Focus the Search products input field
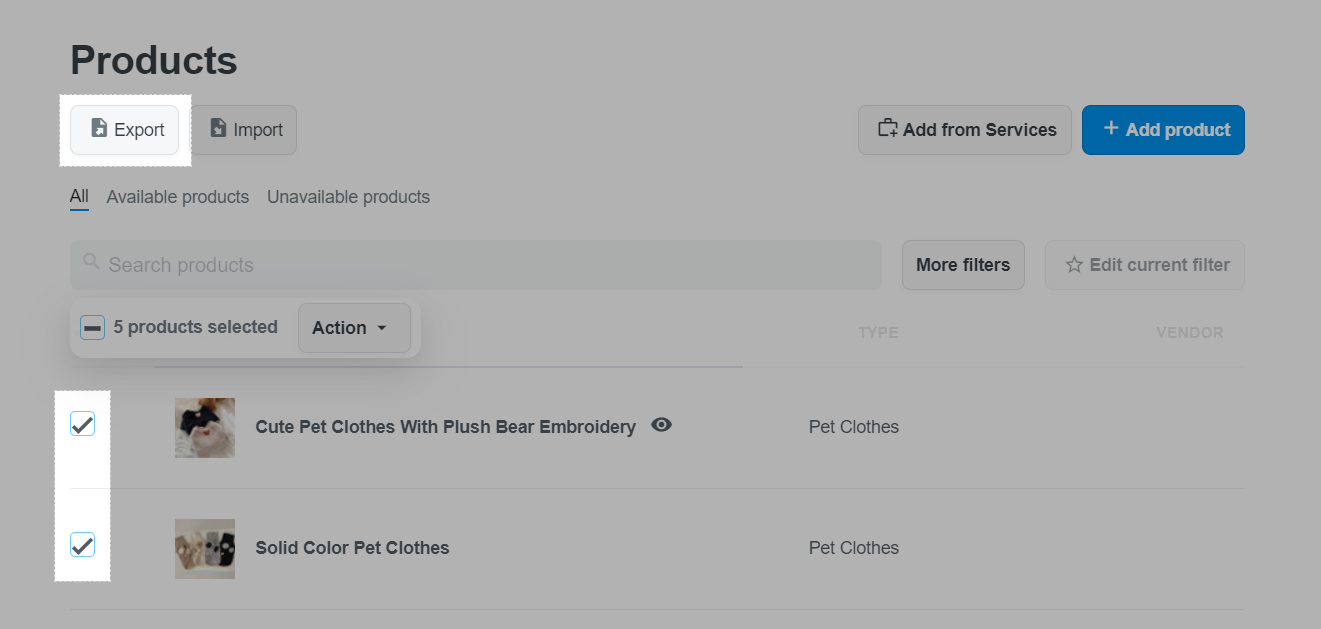The width and height of the screenshot is (1321, 629). tap(476, 265)
